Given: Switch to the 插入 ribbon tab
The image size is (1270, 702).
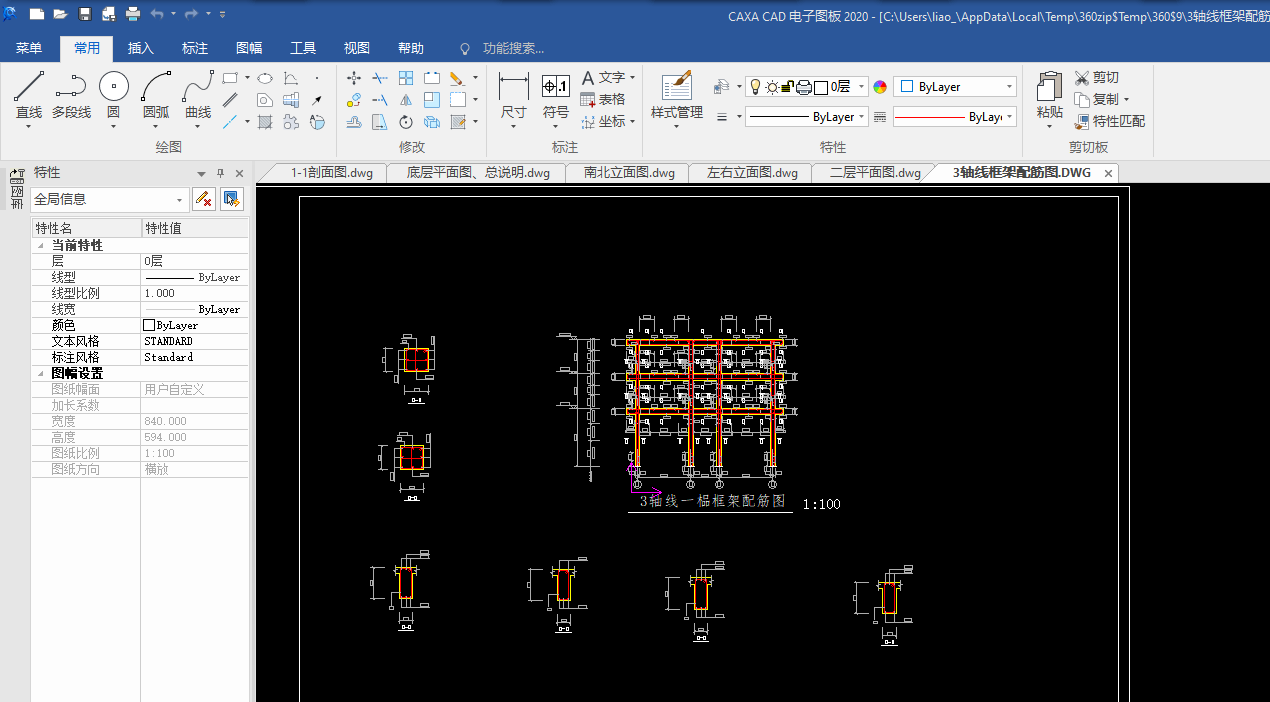Looking at the screenshot, I should (x=141, y=48).
